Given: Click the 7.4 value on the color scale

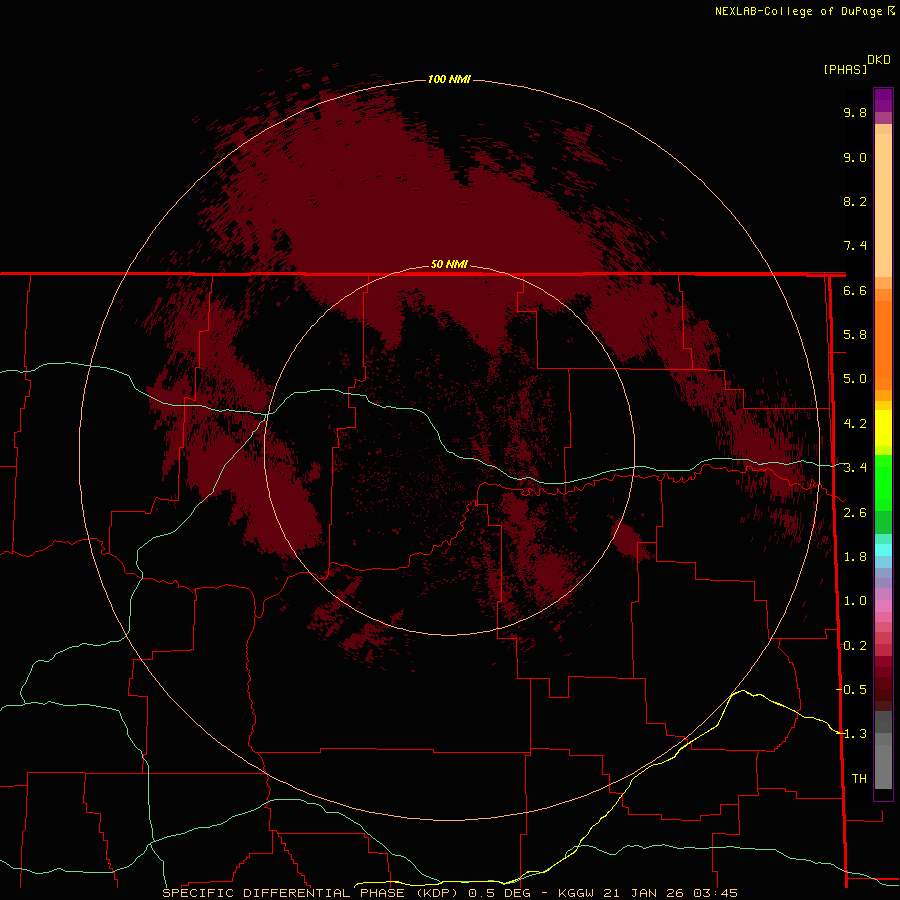Looking at the screenshot, I should (855, 246).
